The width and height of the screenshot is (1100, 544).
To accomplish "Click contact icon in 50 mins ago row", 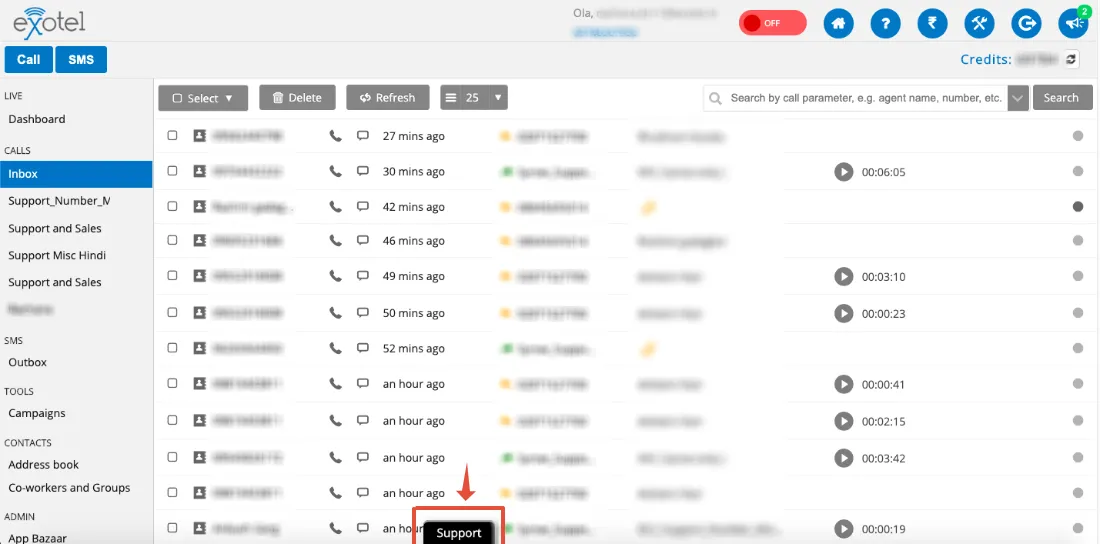I will 200,312.
